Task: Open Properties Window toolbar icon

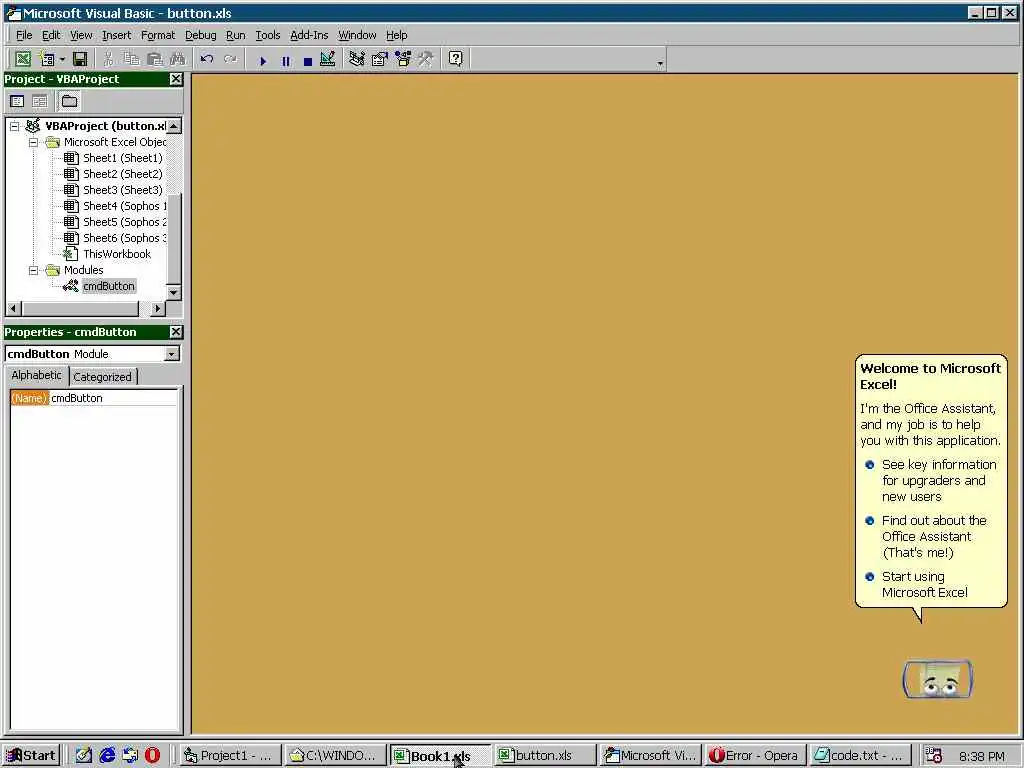Action: [x=379, y=59]
